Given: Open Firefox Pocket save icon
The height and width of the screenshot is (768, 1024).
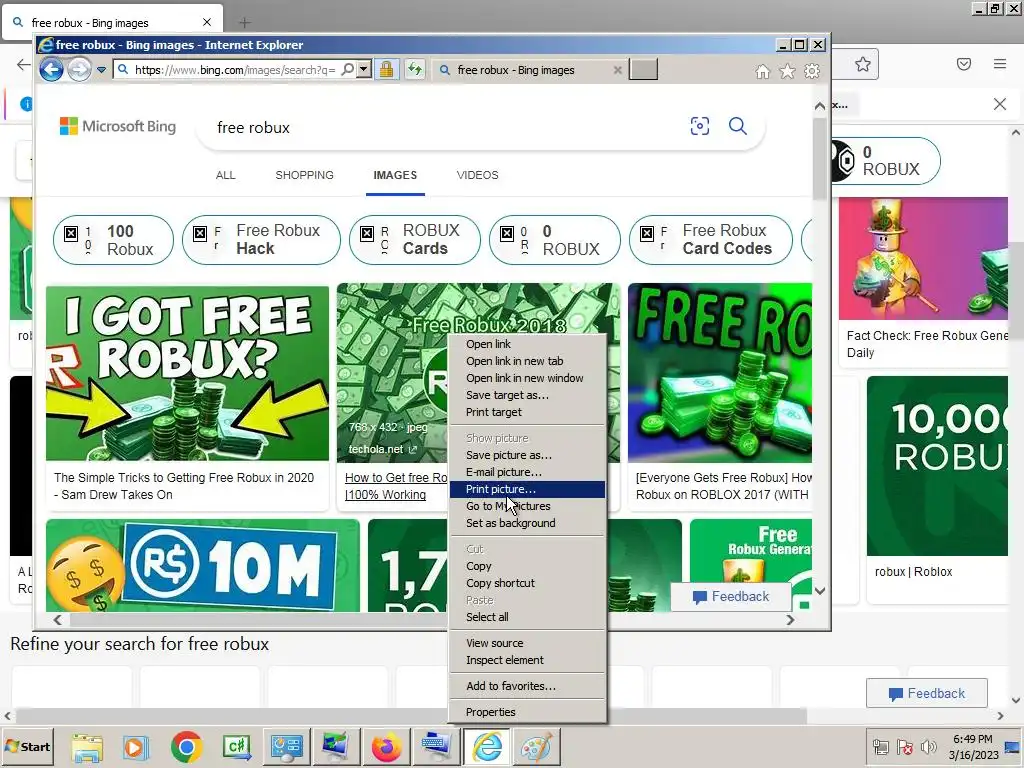Looking at the screenshot, I should (964, 64).
